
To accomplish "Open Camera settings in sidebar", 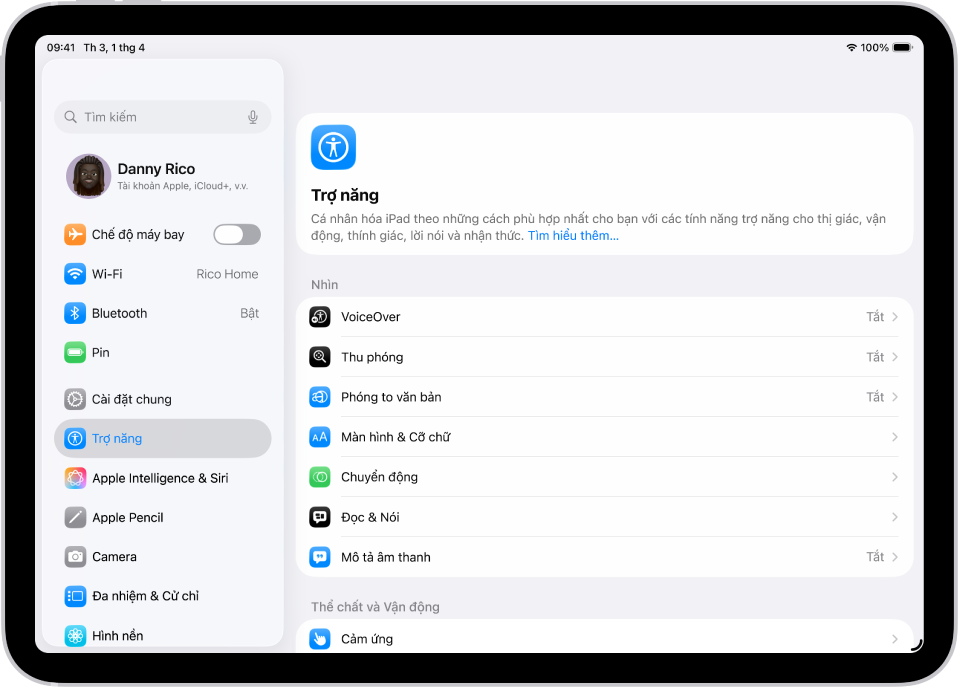I will coord(162,557).
